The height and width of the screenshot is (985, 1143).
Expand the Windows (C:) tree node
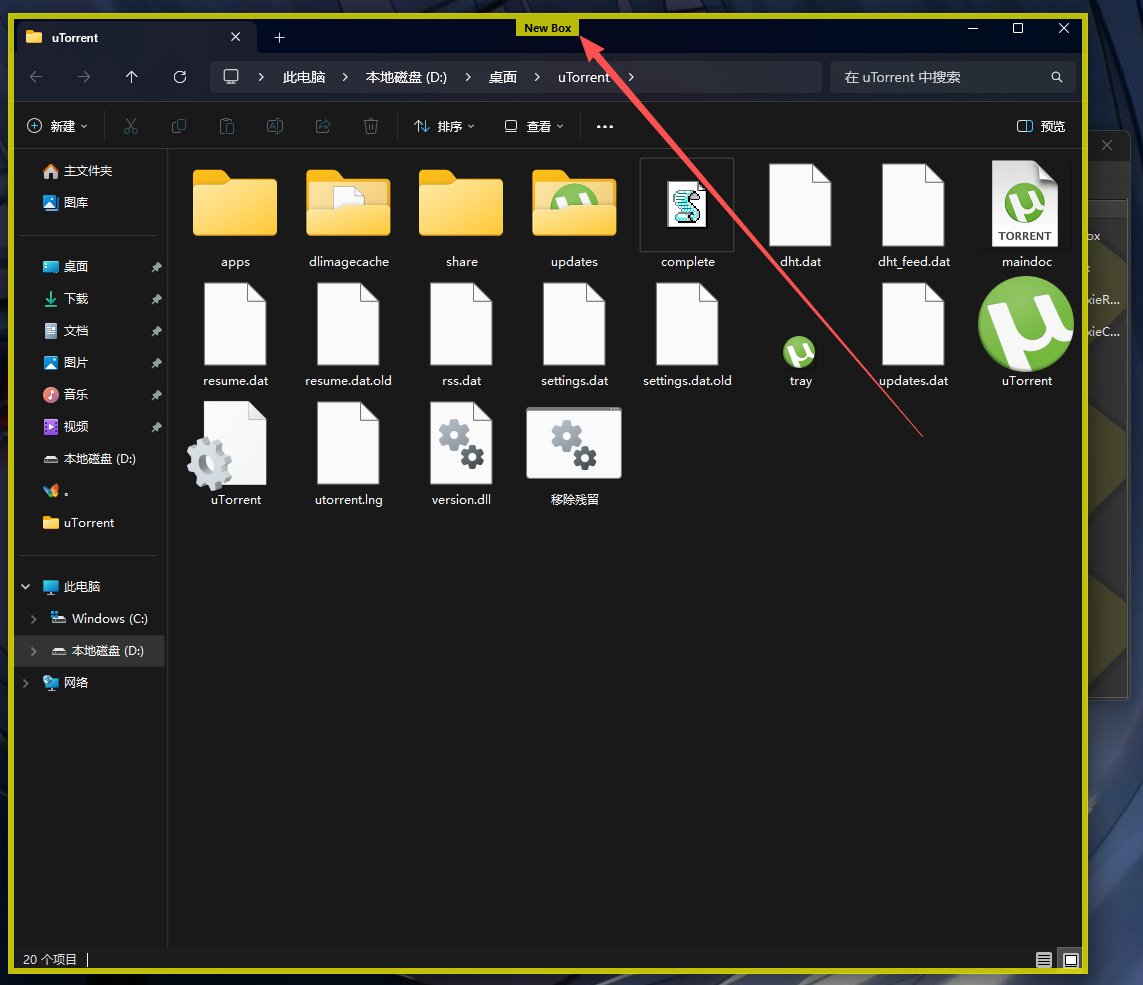tap(34, 618)
